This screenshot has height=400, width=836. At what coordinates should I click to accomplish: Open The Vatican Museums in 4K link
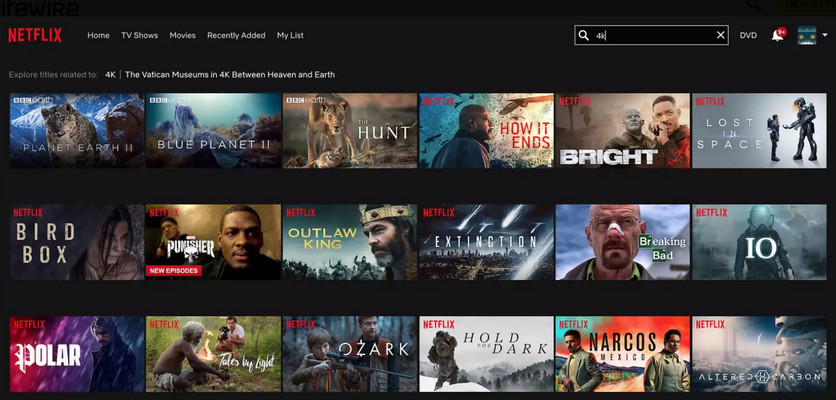230,75
